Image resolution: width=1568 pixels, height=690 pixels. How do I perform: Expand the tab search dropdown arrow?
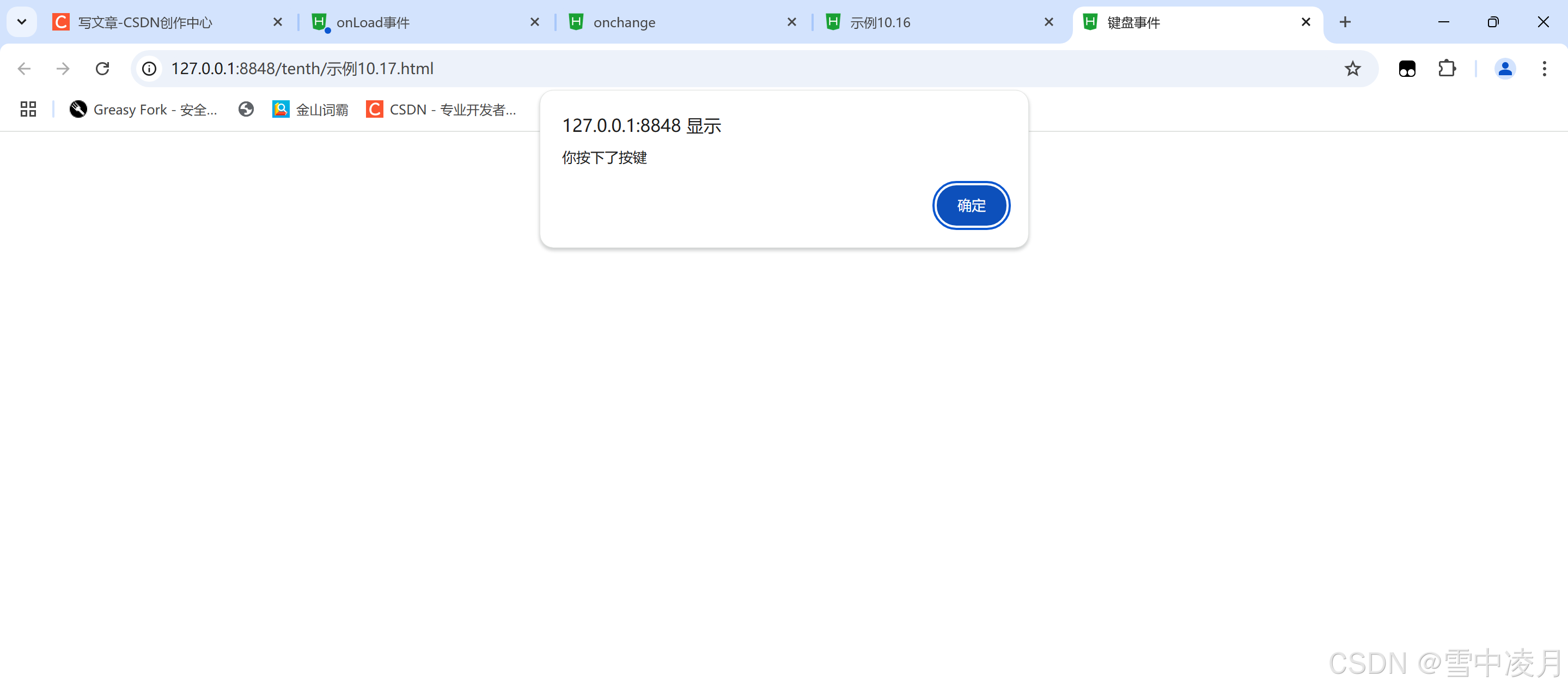[22, 22]
